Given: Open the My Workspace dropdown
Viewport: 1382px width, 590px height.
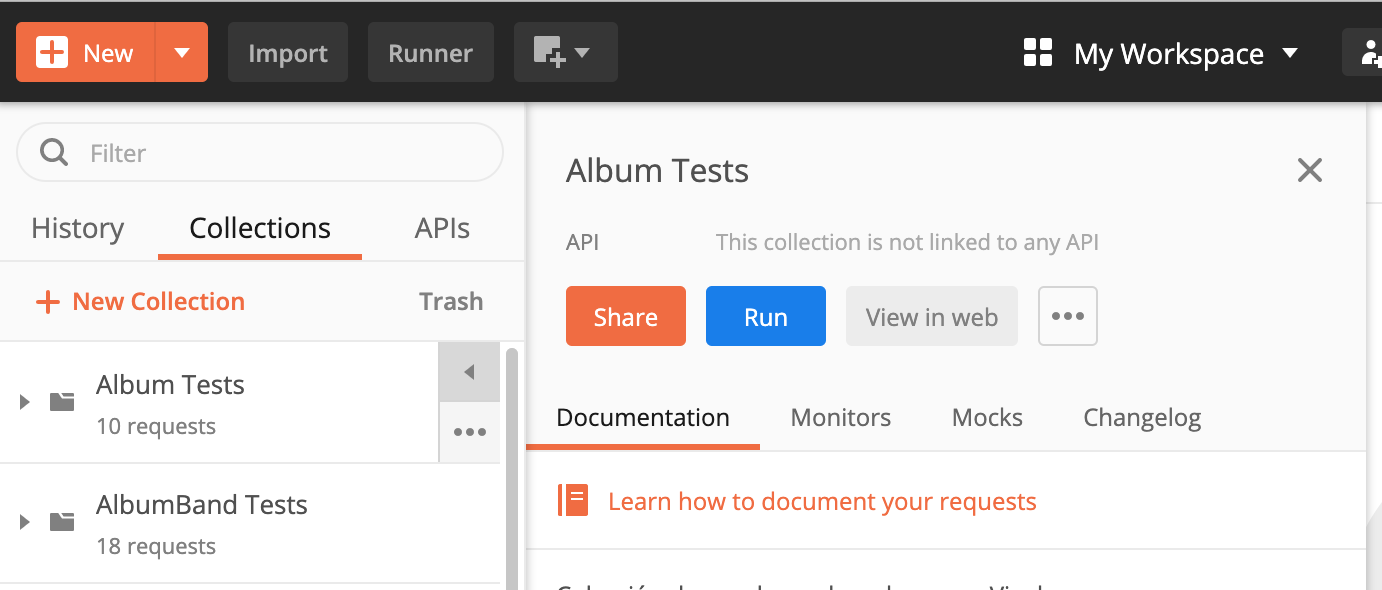Looking at the screenshot, I should pyautogui.click(x=1185, y=54).
